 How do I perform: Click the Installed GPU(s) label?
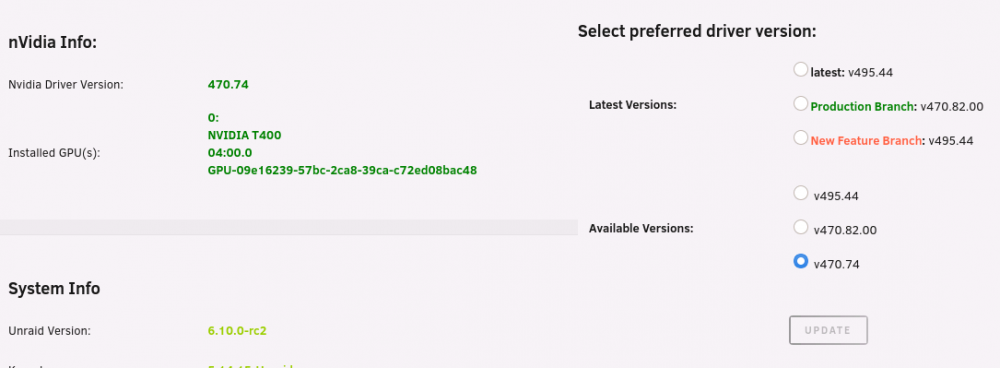point(54,153)
